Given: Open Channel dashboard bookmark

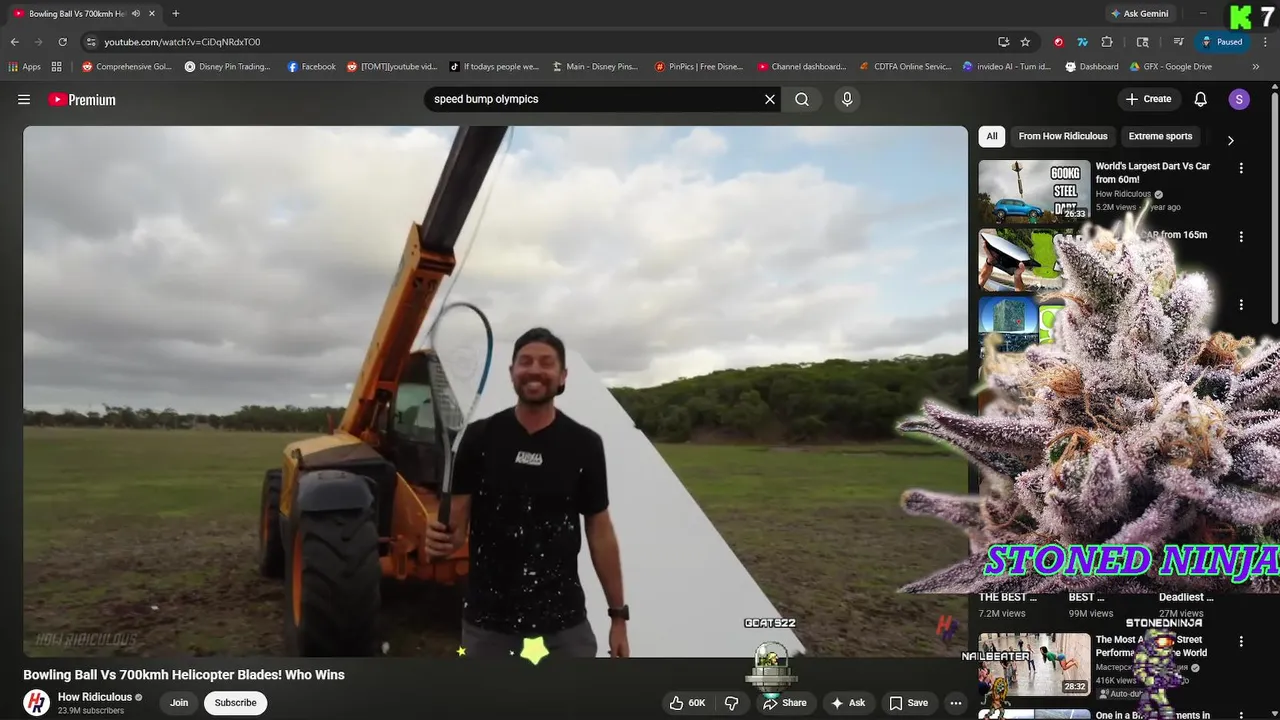Looking at the screenshot, I should point(802,67).
